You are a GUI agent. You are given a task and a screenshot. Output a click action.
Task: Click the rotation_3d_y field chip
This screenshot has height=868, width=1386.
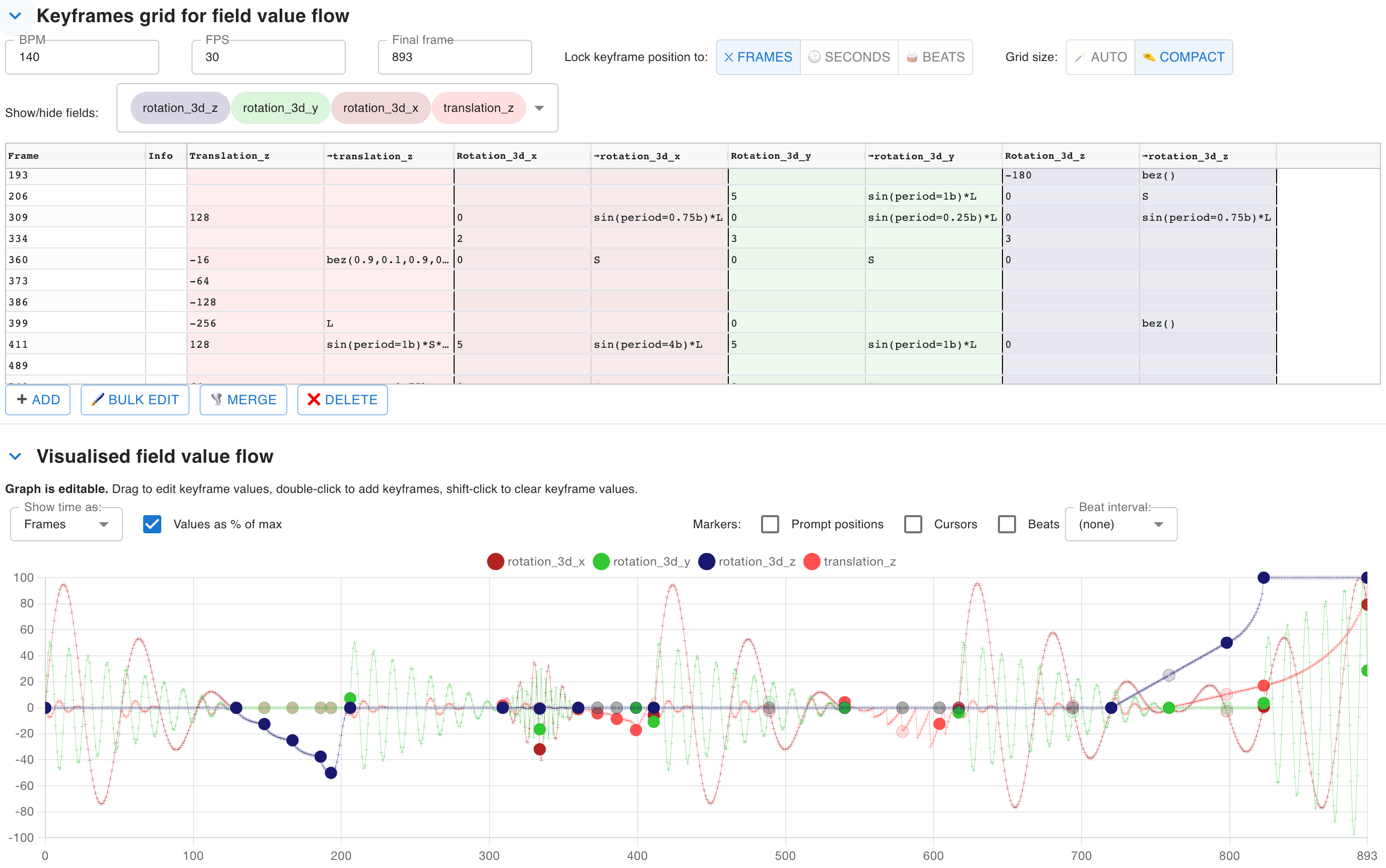pyautogui.click(x=280, y=108)
